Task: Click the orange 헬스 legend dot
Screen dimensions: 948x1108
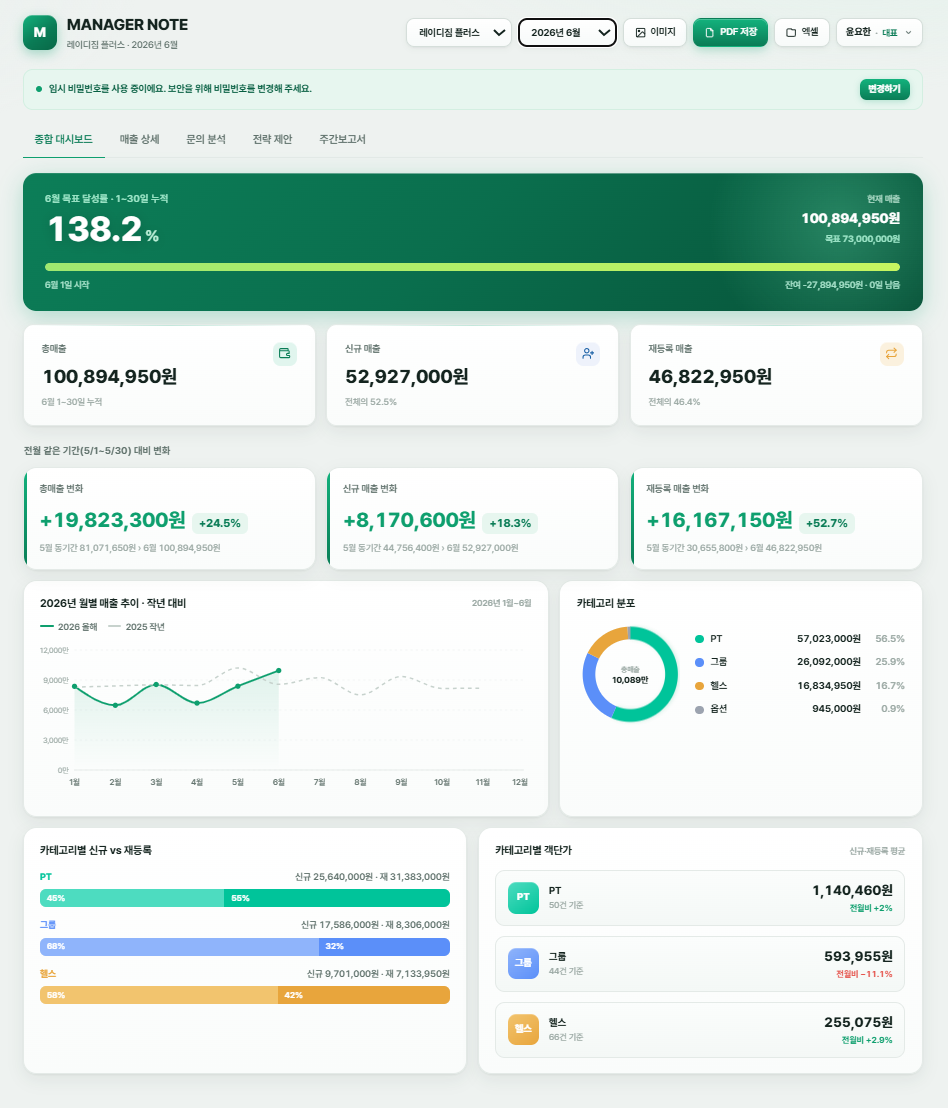Action: pos(699,685)
